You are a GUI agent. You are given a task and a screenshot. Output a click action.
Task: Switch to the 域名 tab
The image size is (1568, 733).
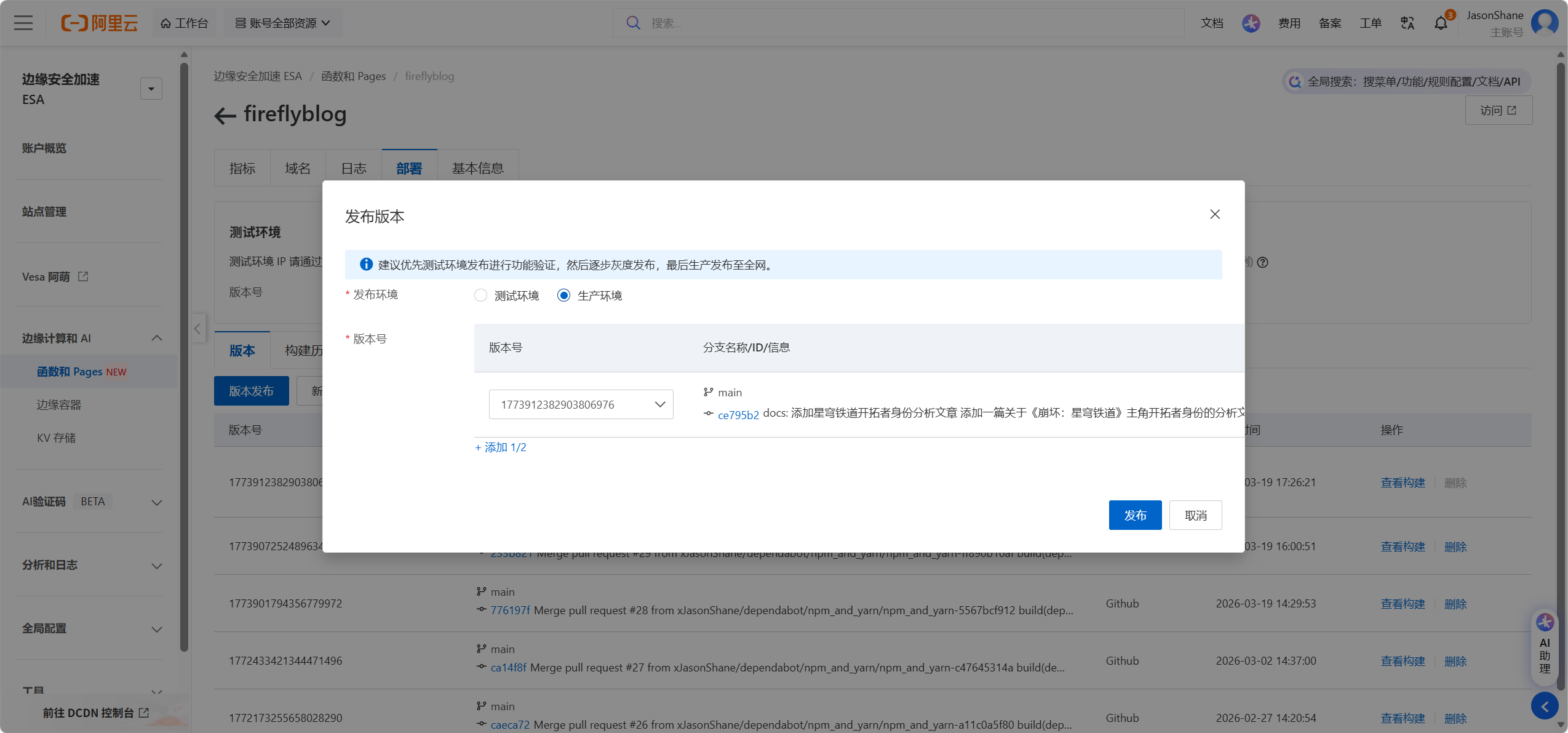298,168
